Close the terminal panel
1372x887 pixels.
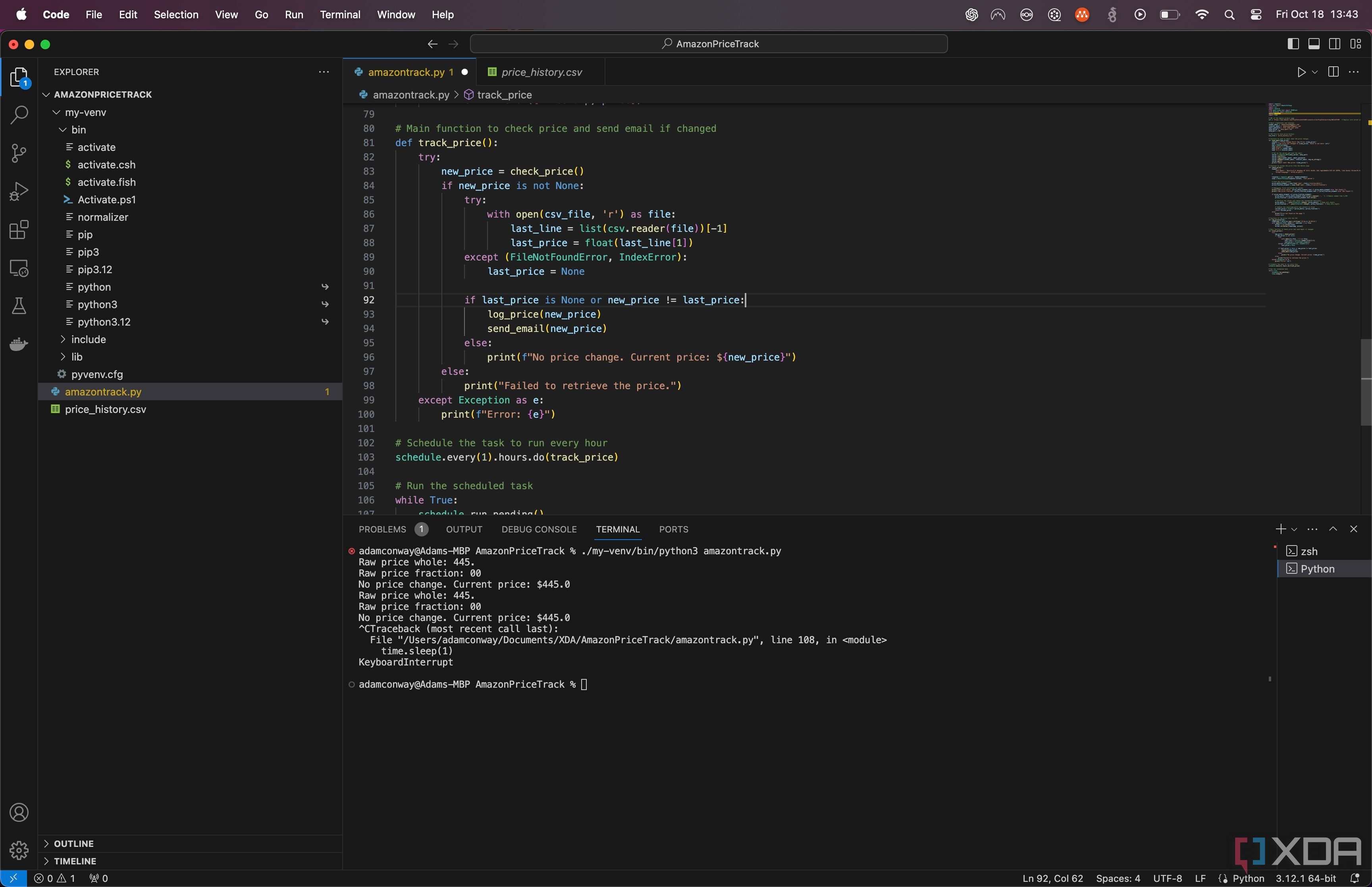click(1354, 529)
